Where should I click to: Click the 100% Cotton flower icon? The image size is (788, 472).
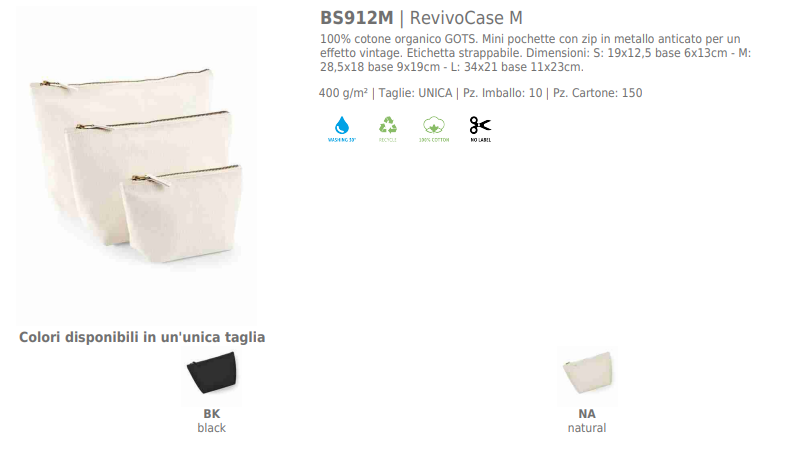[434, 129]
